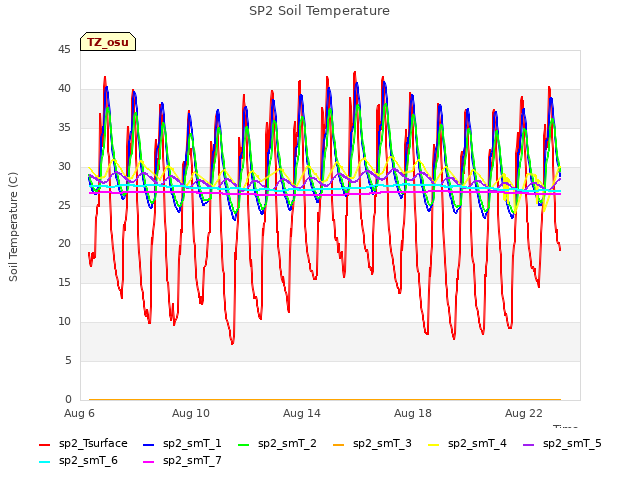Click the 30 y-axis tick label

(64, 167)
